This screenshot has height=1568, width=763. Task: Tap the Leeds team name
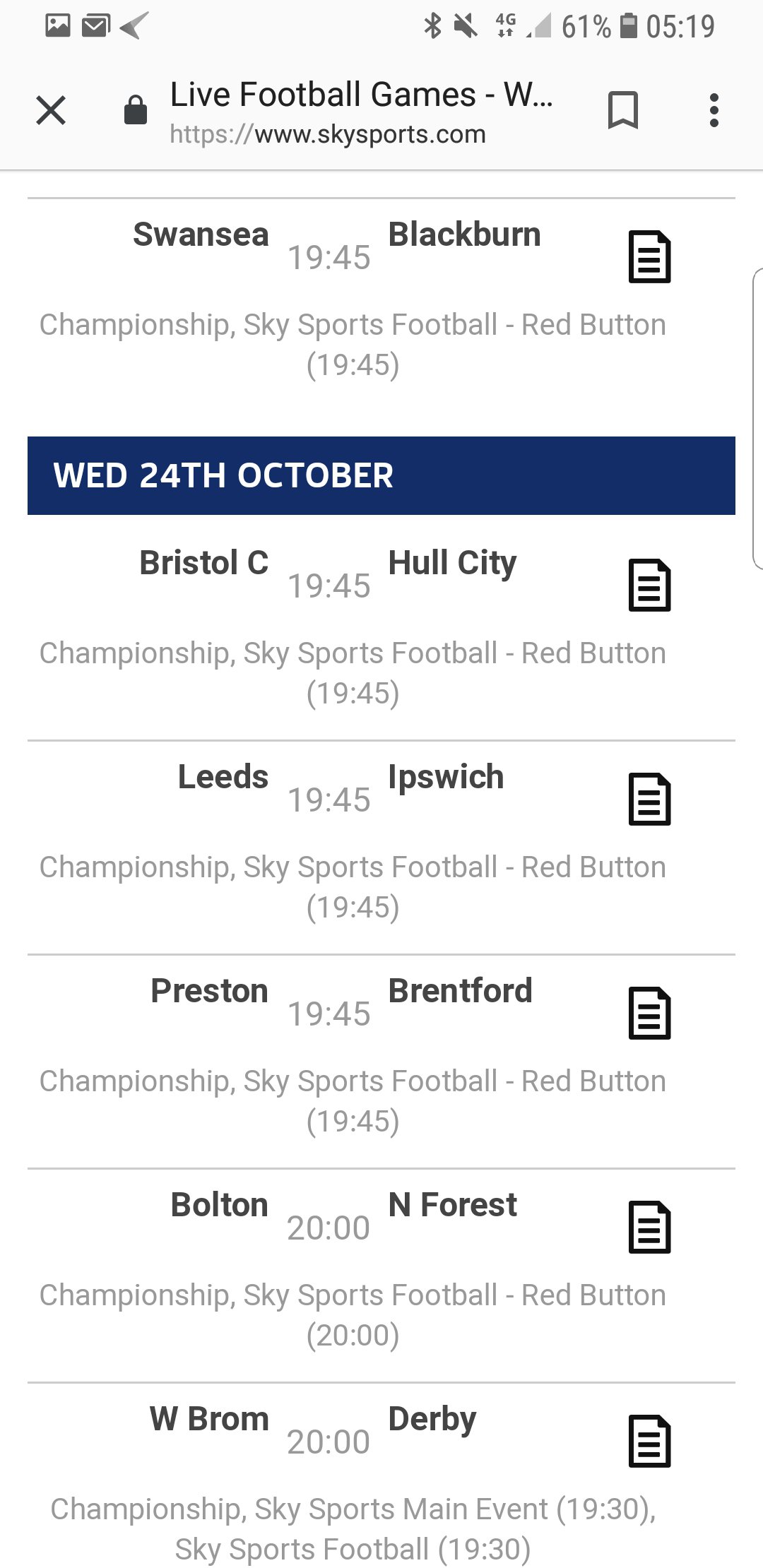(x=223, y=777)
